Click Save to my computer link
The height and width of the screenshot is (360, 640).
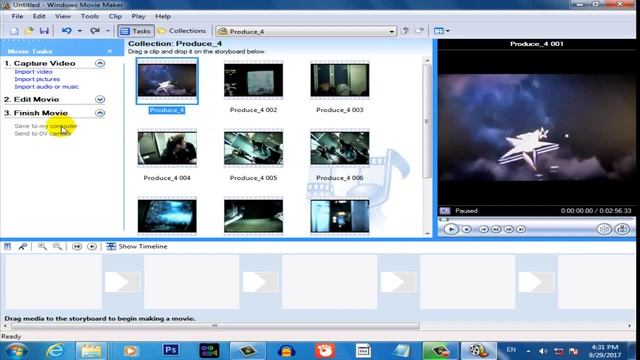click(46, 126)
